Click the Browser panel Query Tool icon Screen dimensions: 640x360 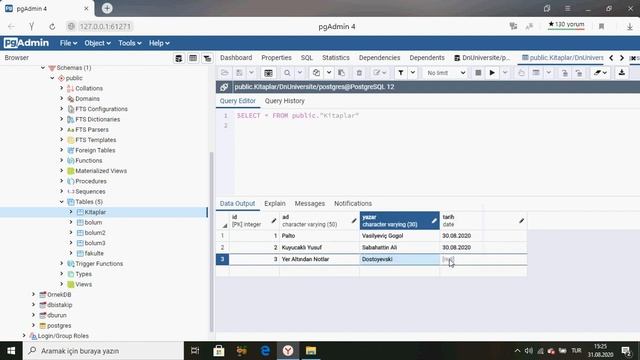179,58
